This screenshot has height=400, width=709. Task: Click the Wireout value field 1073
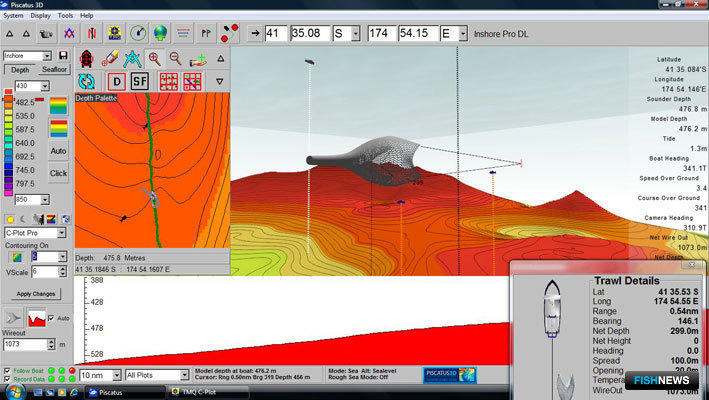pos(25,344)
